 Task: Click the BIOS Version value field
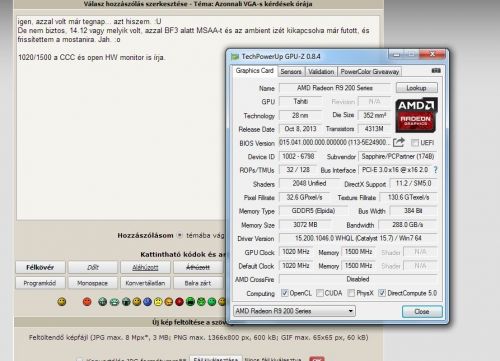pos(335,142)
